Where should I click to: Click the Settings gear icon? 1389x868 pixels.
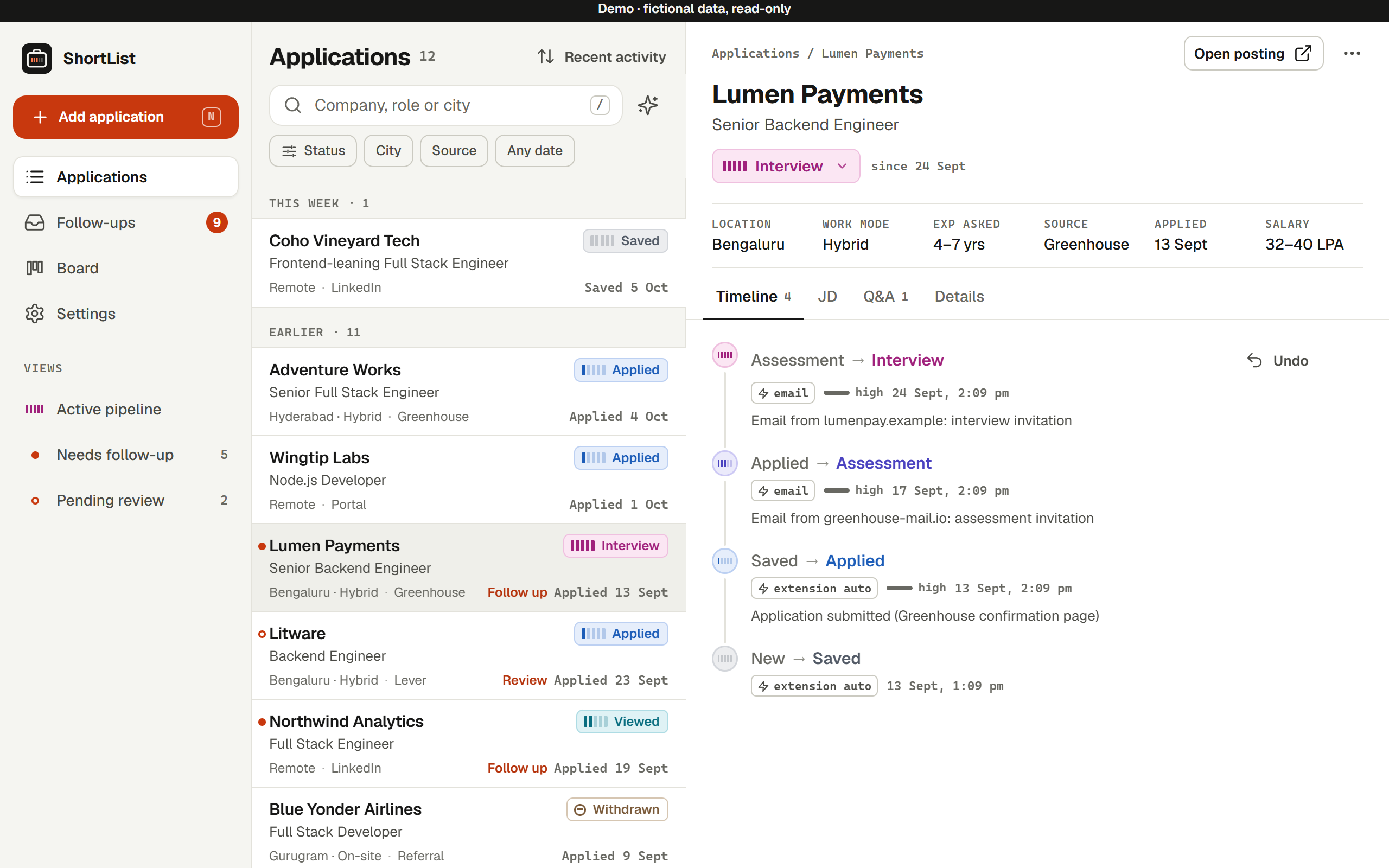click(x=34, y=314)
